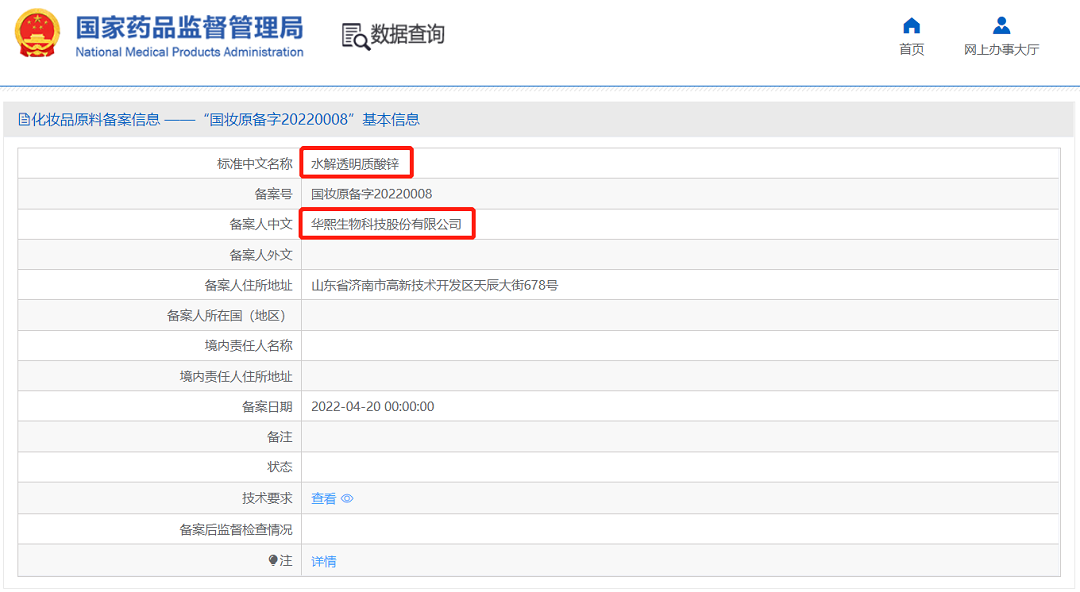Open the 详情 link in 注 row

[x=324, y=561]
